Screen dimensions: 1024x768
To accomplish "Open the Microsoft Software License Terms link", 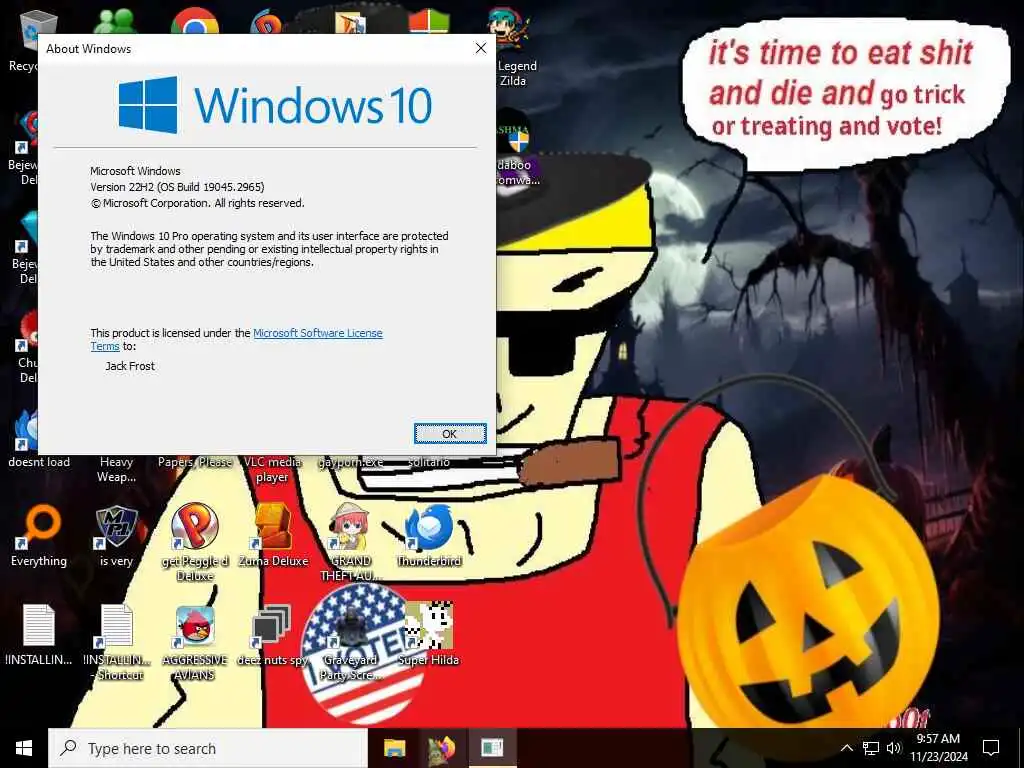I will (x=317, y=333).
